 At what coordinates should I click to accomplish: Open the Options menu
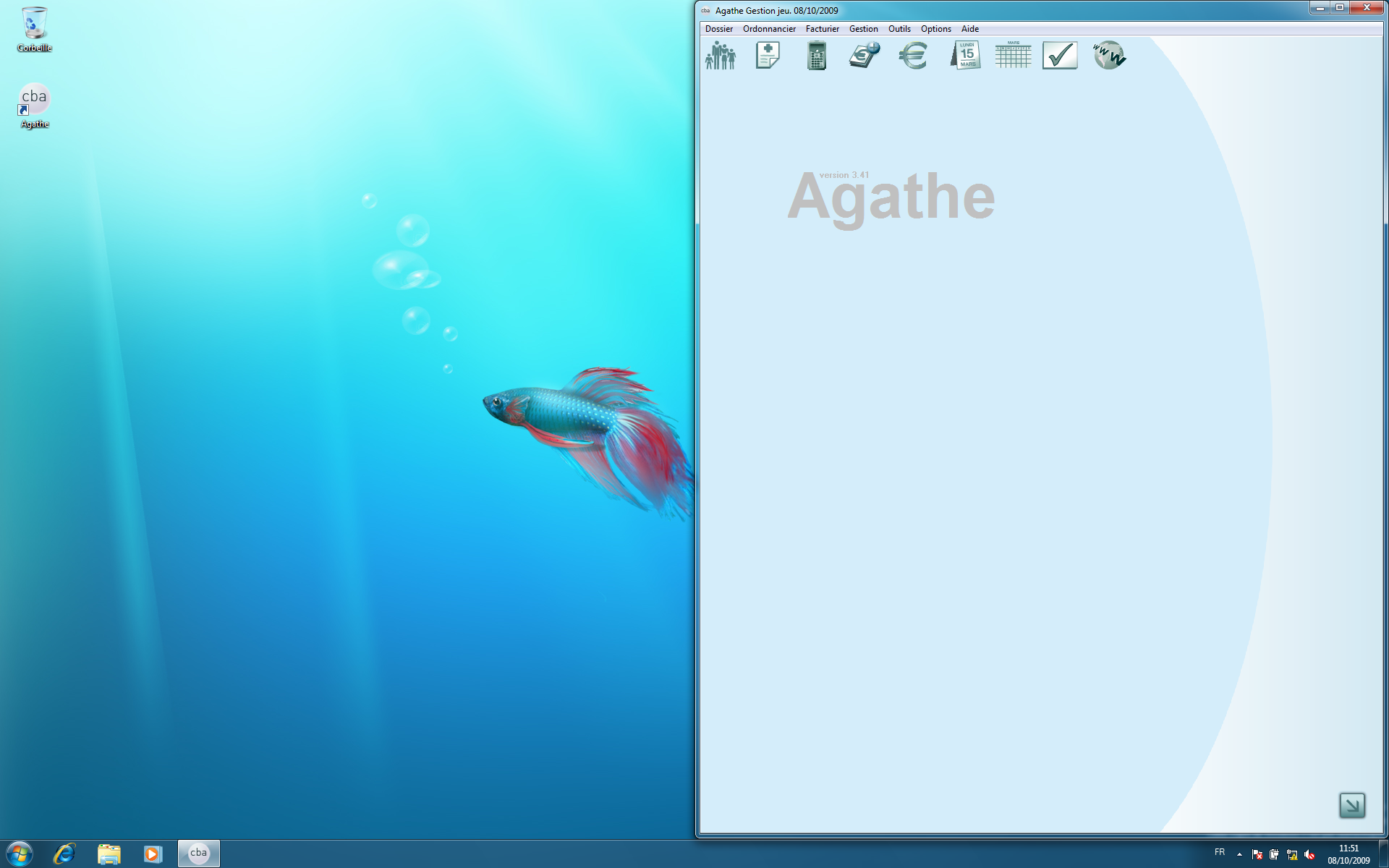pos(936,29)
